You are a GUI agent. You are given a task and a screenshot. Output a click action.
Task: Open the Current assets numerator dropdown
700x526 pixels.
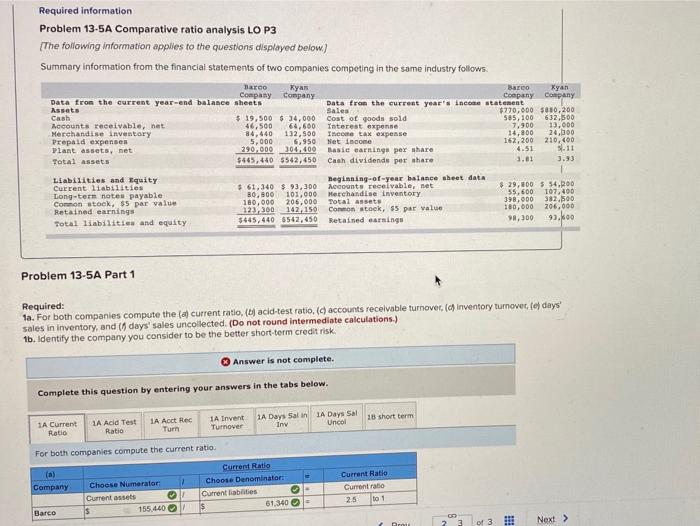pos(132,497)
